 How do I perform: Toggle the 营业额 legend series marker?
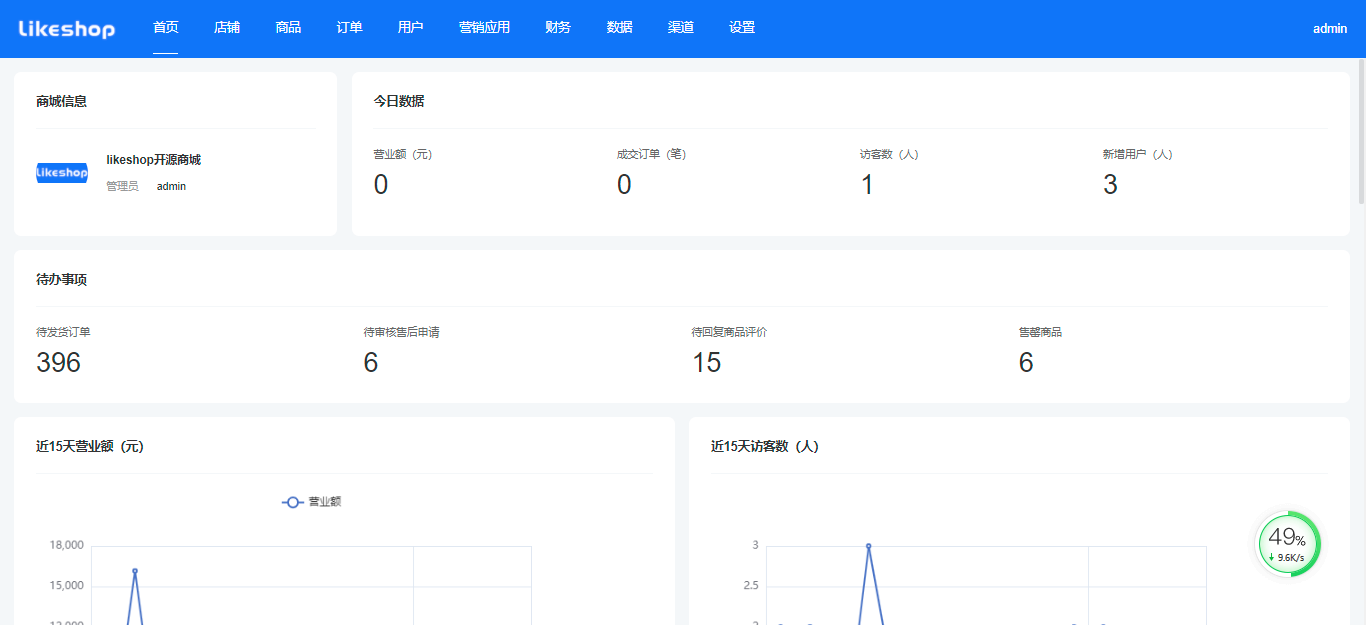[x=293, y=502]
